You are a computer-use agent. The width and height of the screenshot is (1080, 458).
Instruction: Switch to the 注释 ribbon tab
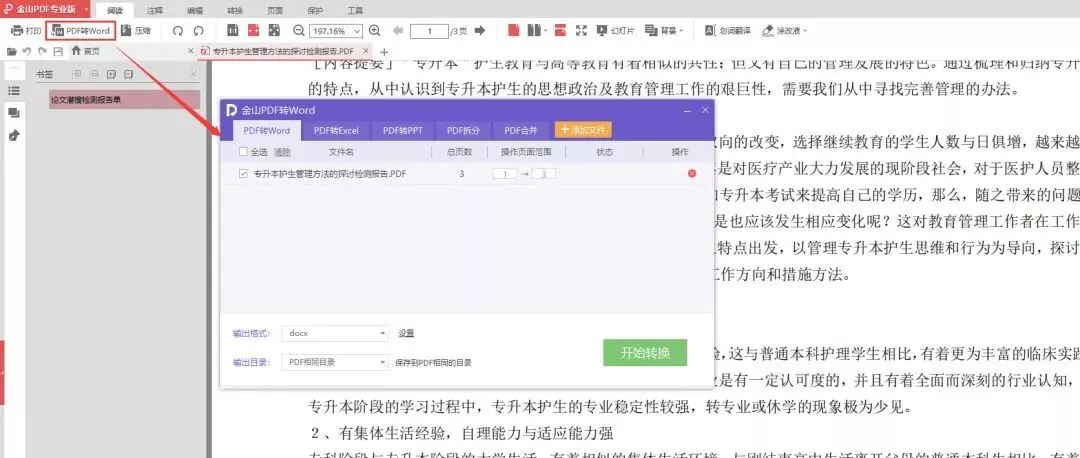pos(155,11)
